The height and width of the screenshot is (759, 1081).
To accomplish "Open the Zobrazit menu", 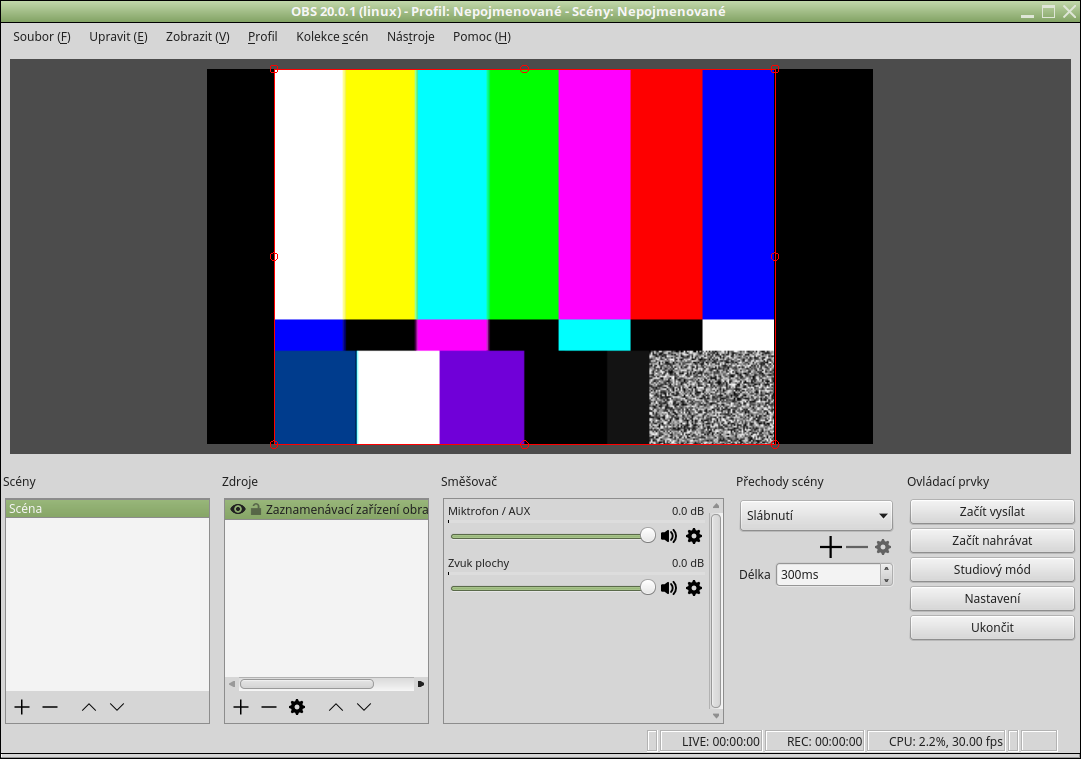I will (x=198, y=37).
